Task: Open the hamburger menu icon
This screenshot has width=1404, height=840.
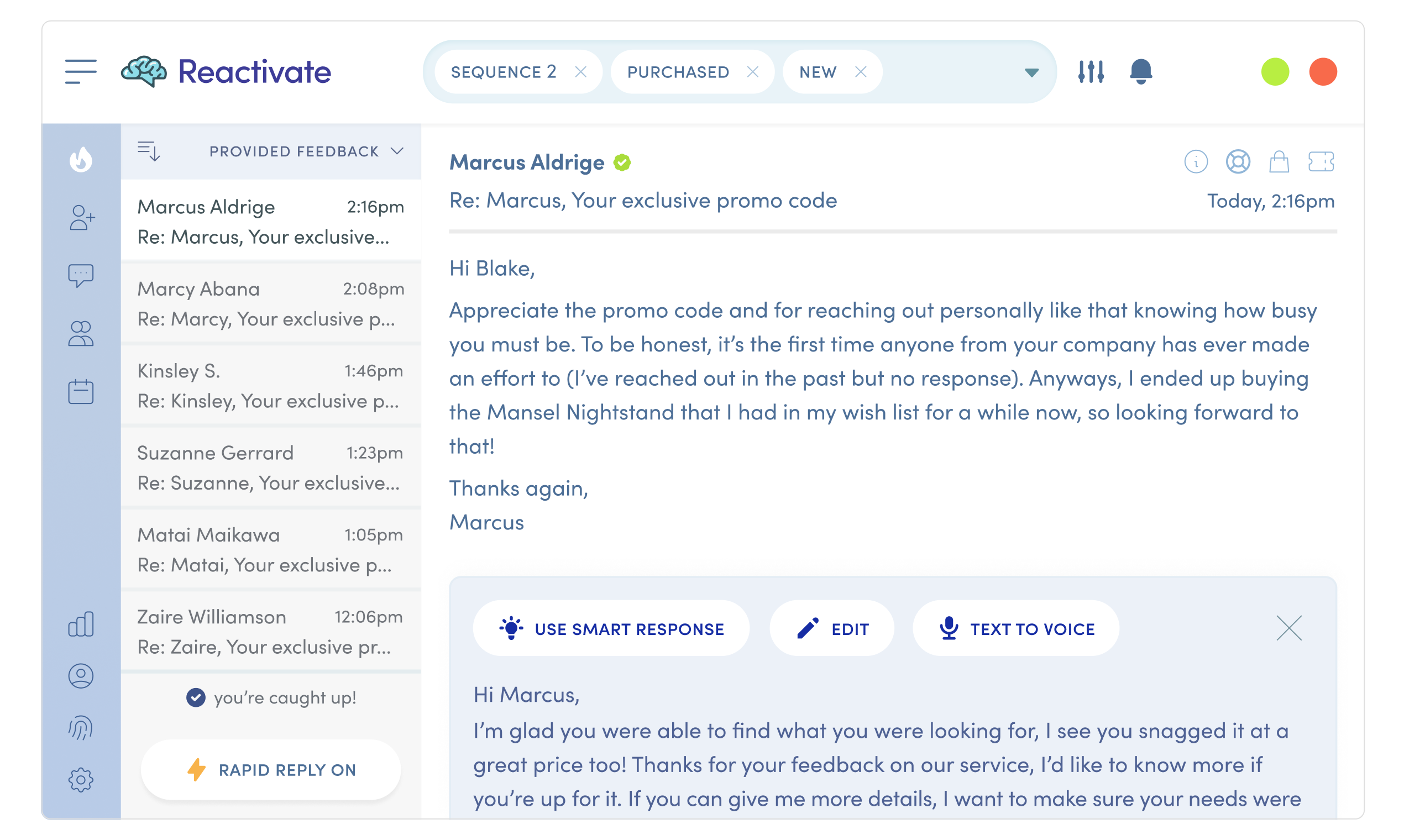Action: (x=80, y=72)
